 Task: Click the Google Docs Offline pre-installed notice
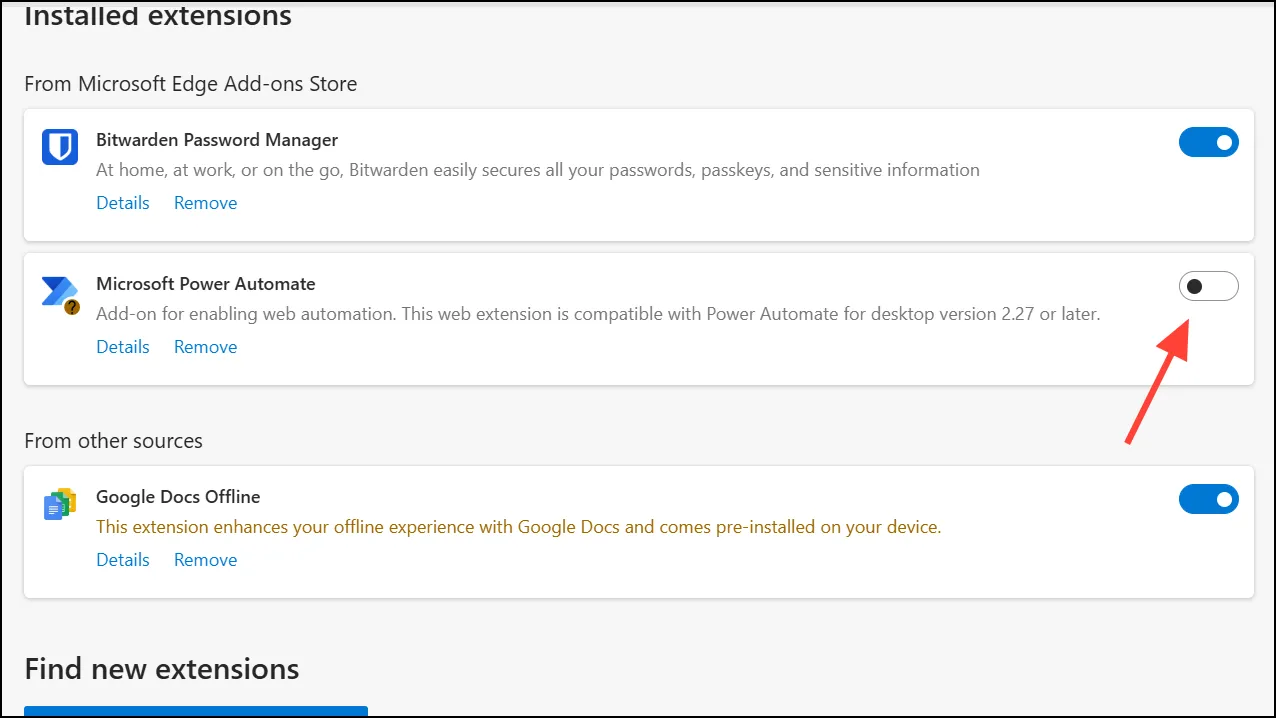[x=519, y=527]
